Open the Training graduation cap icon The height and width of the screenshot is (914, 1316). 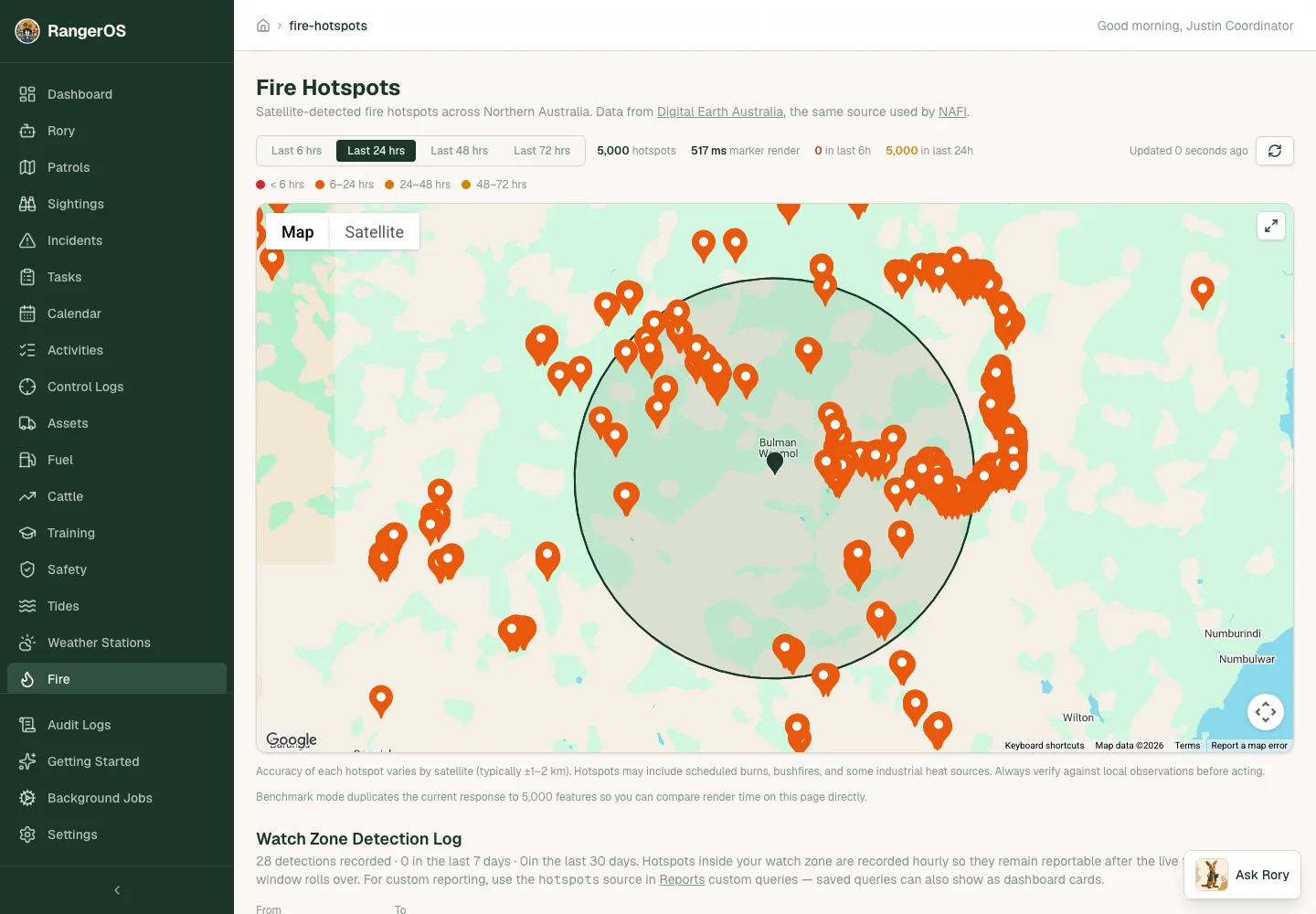point(27,533)
